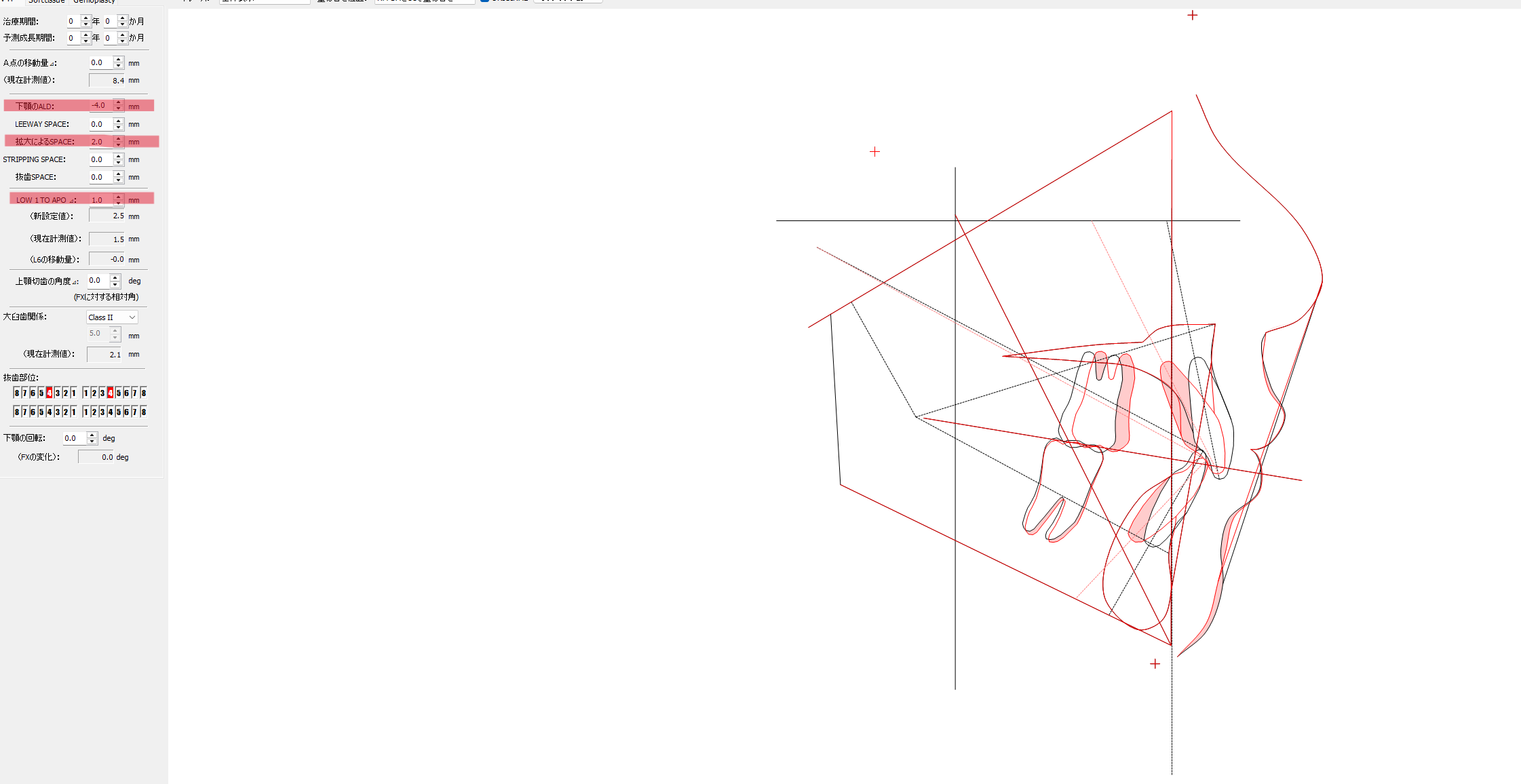The image size is (1521, 784).
Task: Open the Genioplasty tab
Action: point(94,2)
